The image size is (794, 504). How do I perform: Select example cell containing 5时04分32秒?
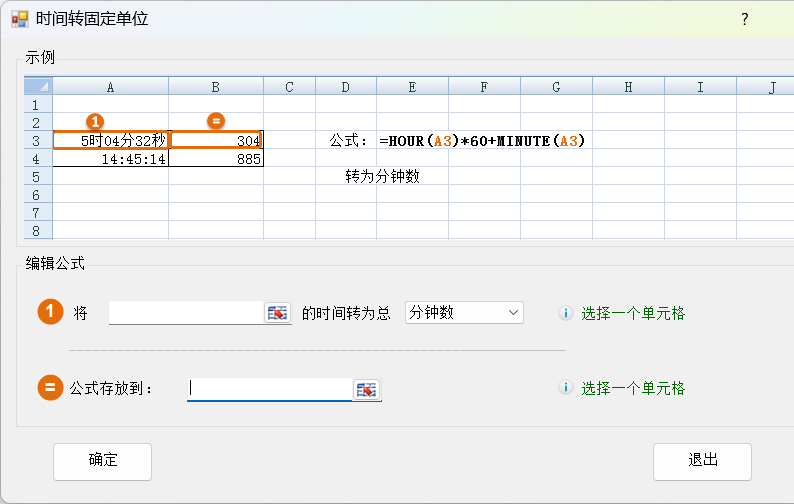pyautogui.click(x=110, y=141)
